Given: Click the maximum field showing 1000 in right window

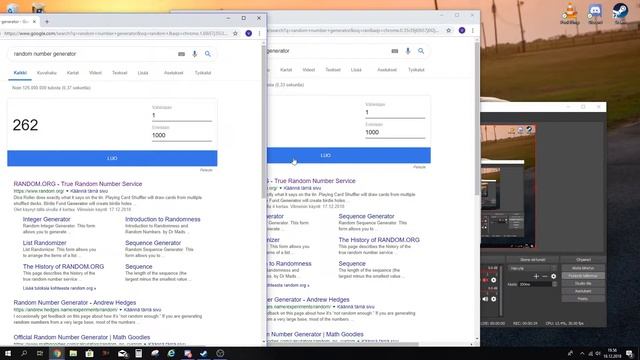Looking at the screenshot, I should [395, 132].
